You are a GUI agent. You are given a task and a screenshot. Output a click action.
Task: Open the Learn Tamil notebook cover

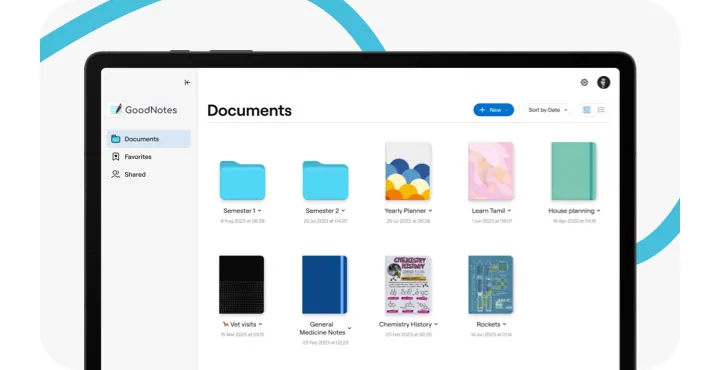tap(491, 171)
